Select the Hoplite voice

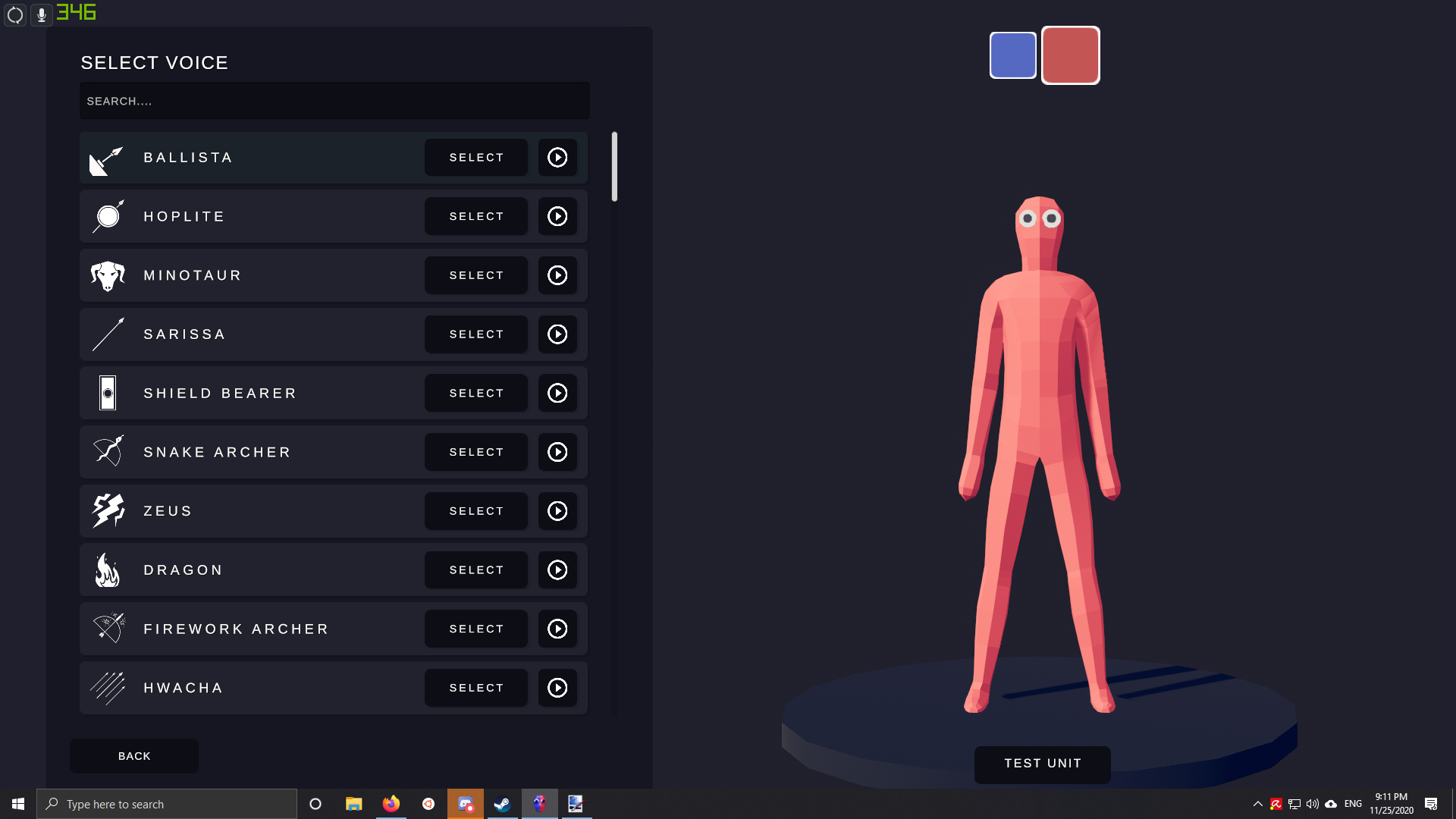coord(476,217)
